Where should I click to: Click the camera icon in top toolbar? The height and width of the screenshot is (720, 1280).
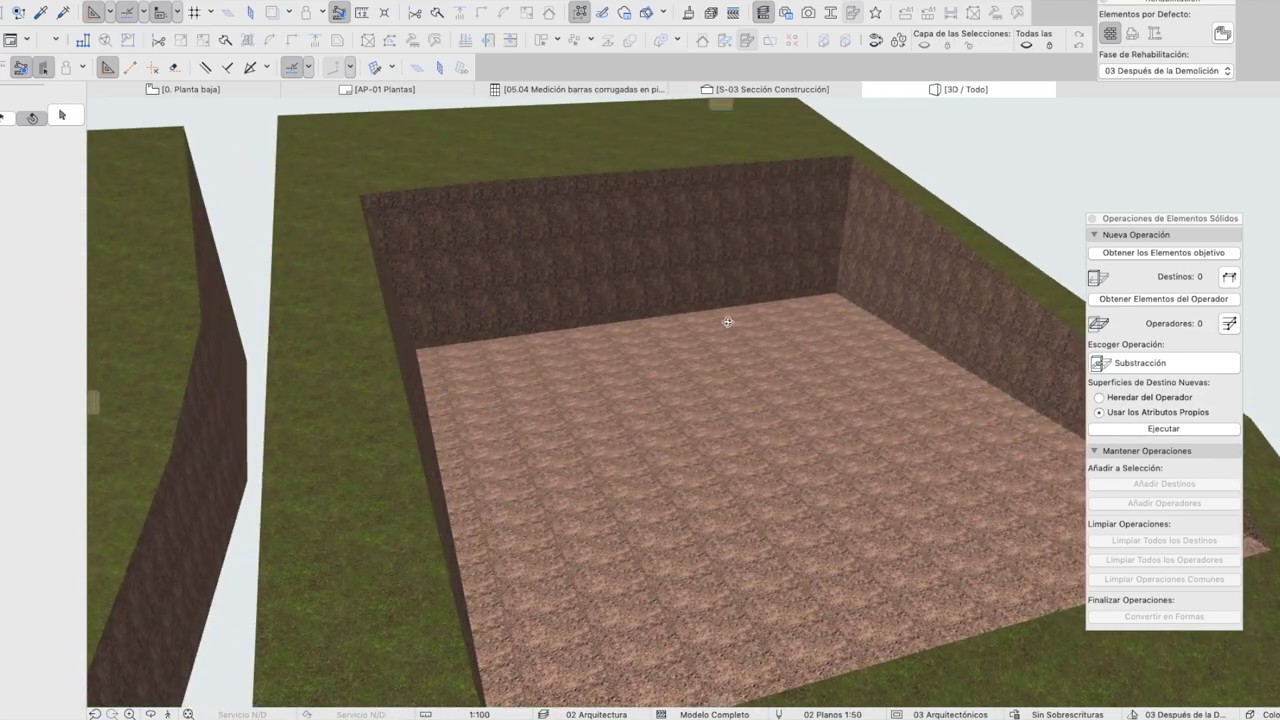pyautogui.click(x=808, y=13)
